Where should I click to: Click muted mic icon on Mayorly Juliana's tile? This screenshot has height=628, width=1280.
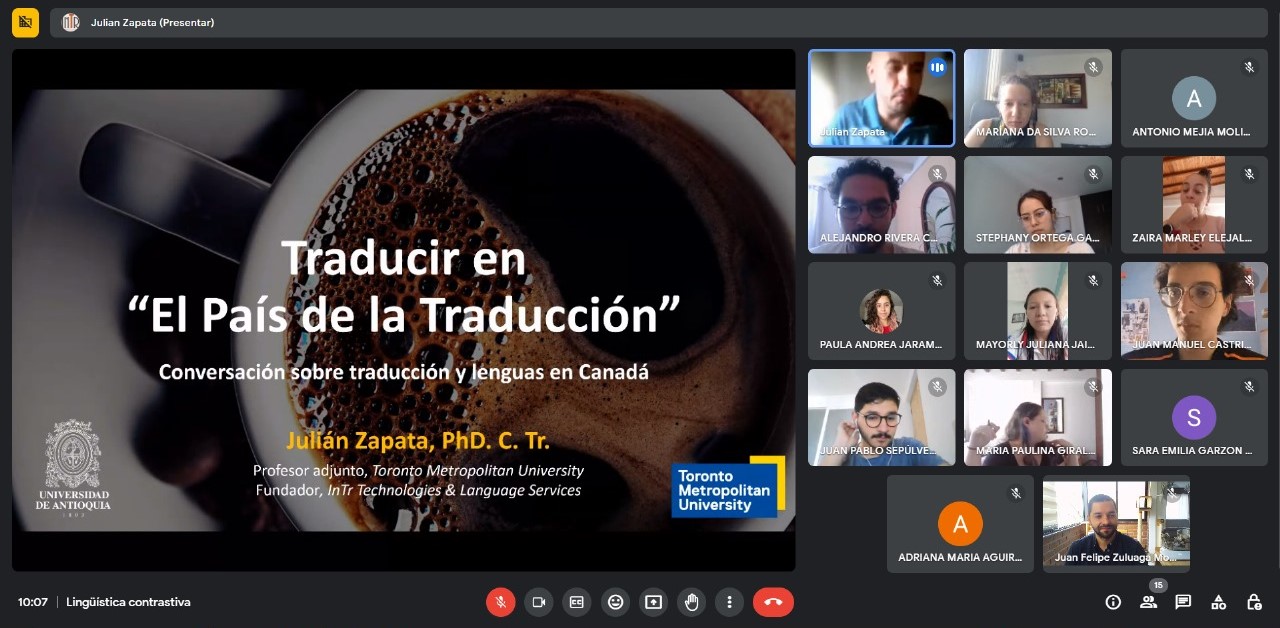pos(1093,280)
